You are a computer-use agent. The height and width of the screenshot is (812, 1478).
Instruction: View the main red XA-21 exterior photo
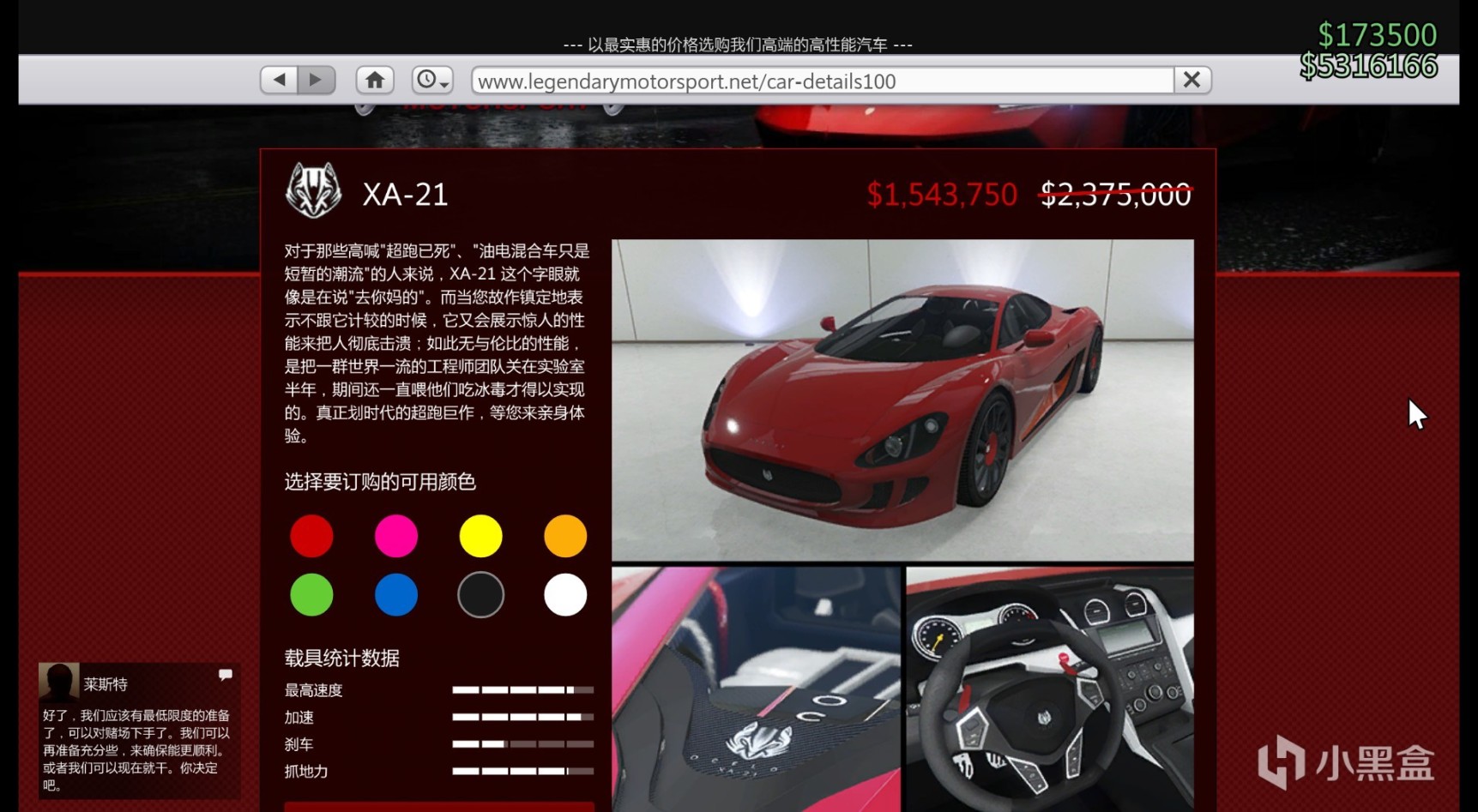tap(902, 400)
